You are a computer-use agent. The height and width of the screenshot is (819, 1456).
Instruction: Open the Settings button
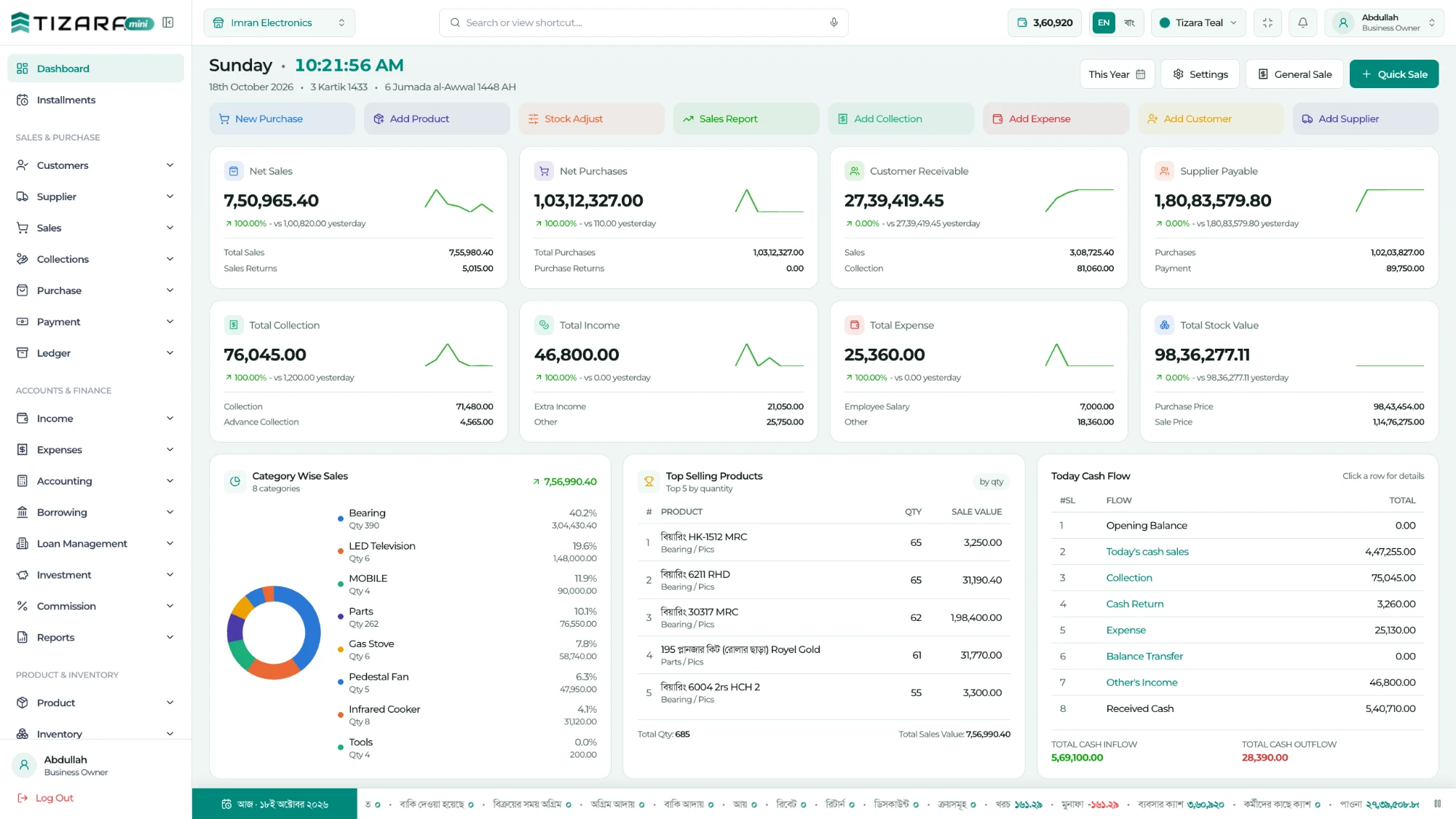(1200, 74)
